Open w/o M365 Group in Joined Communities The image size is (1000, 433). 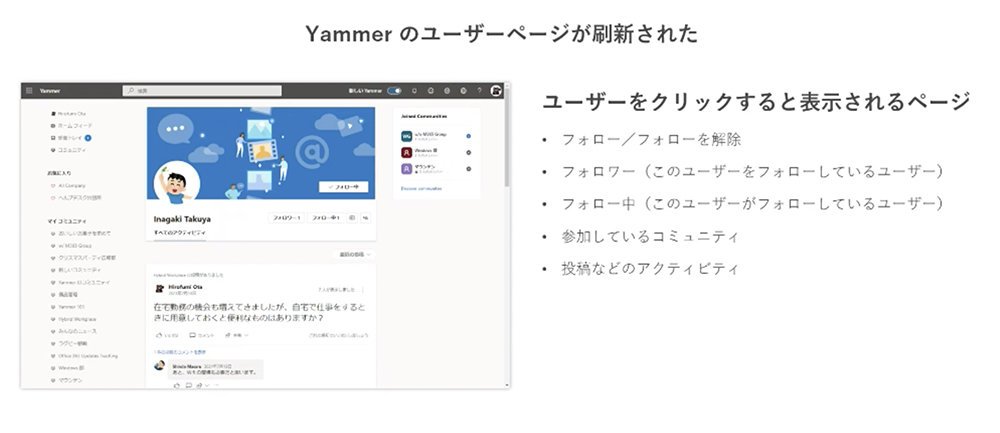(x=432, y=136)
